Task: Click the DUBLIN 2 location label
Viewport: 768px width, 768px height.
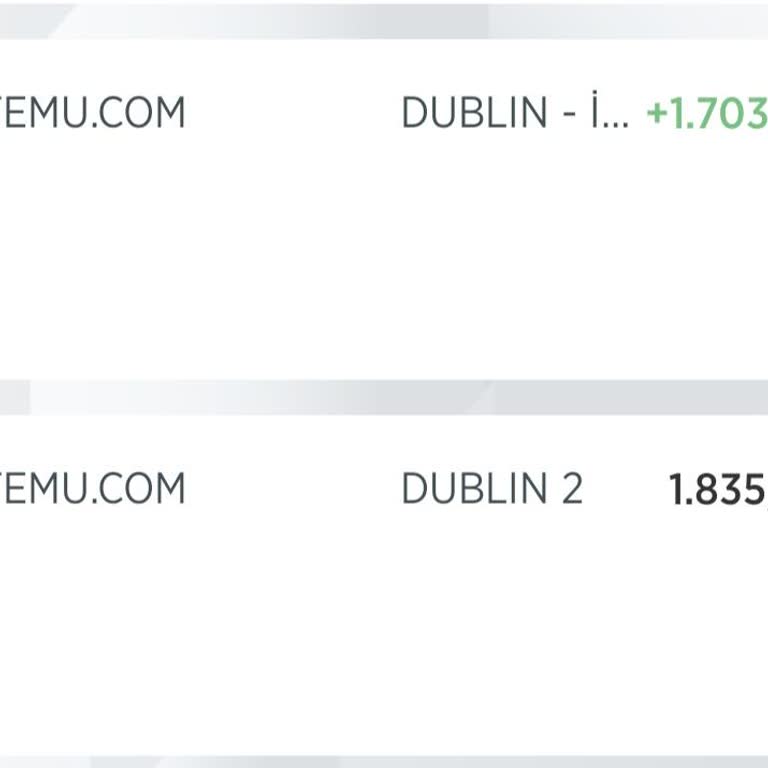Action: coord(491,489)
